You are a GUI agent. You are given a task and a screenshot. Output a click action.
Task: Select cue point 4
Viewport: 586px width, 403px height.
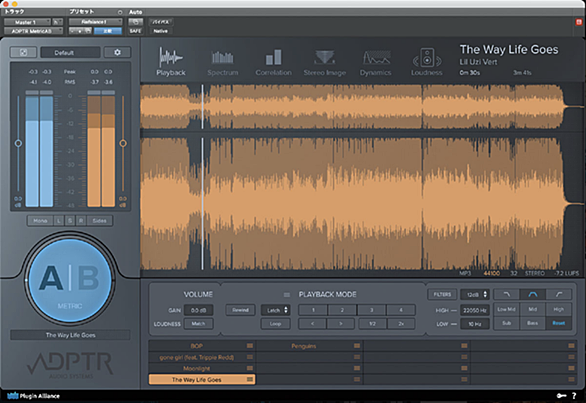401,310
